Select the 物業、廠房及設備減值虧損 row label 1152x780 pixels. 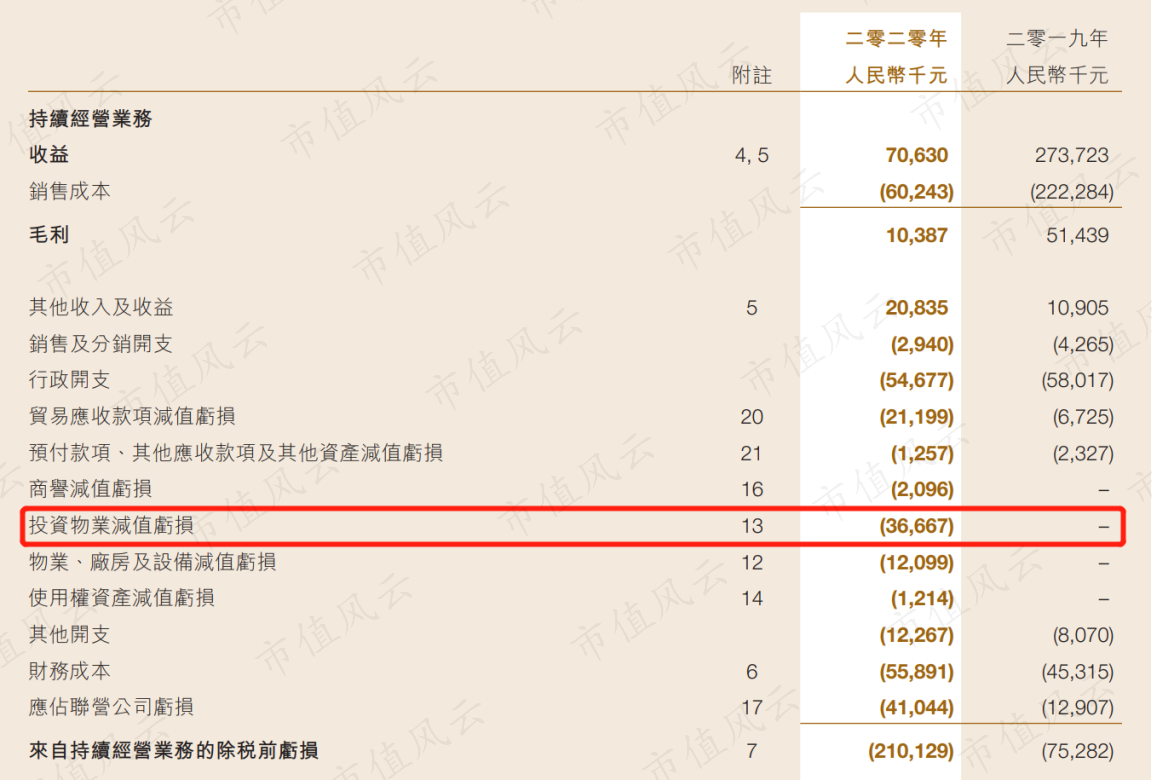tap(152, 562)
